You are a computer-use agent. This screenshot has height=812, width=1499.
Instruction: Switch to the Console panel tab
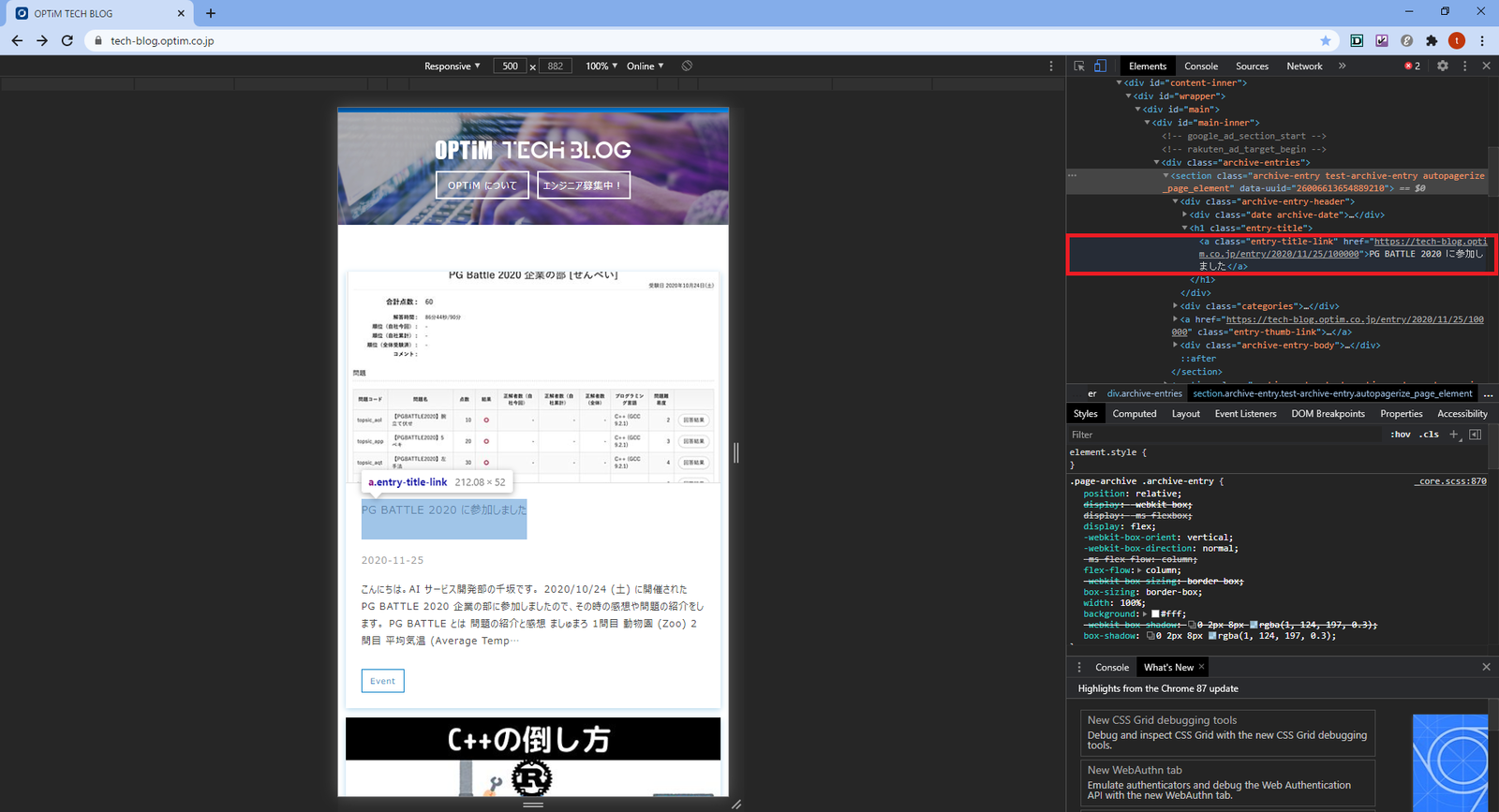(1201, 66)
